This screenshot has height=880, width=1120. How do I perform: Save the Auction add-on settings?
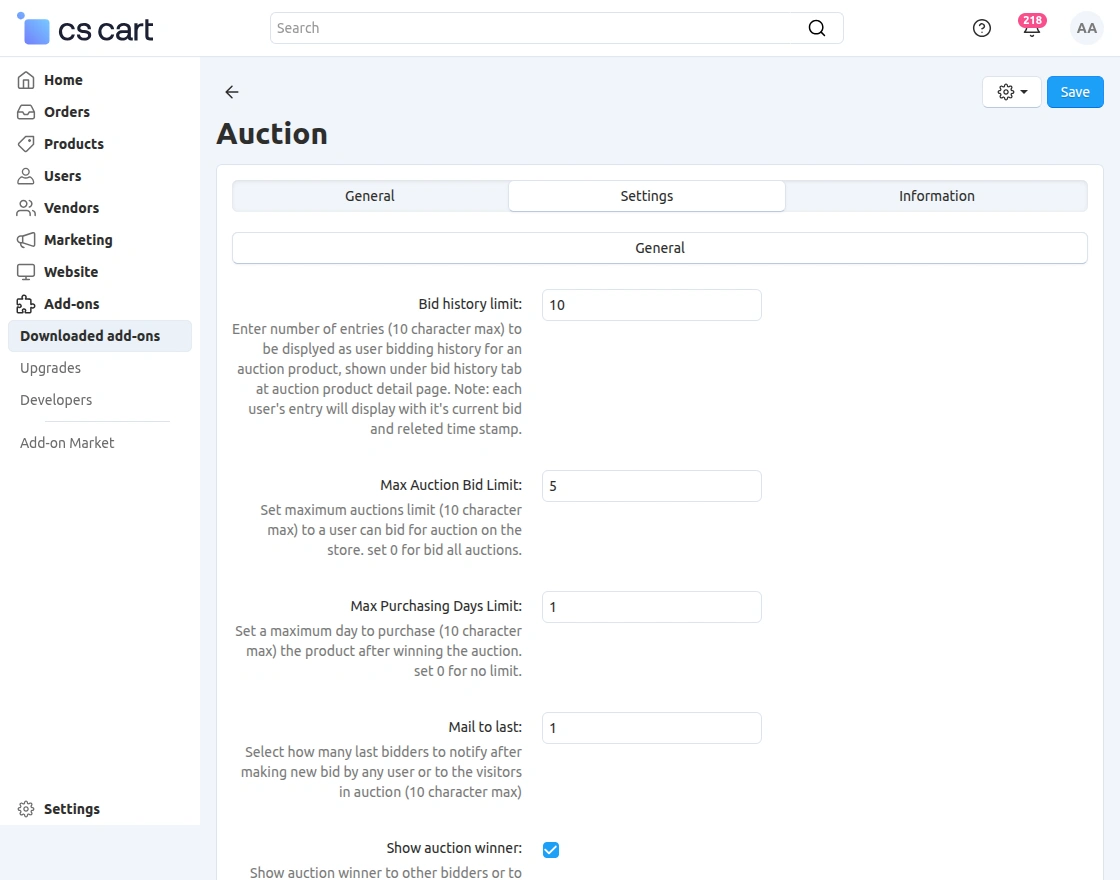(1075, 91)
